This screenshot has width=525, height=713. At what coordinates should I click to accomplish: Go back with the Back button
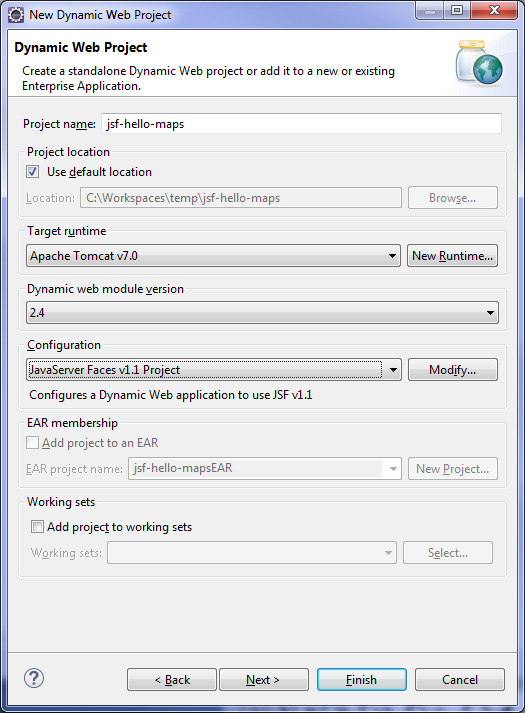point(172,679)
